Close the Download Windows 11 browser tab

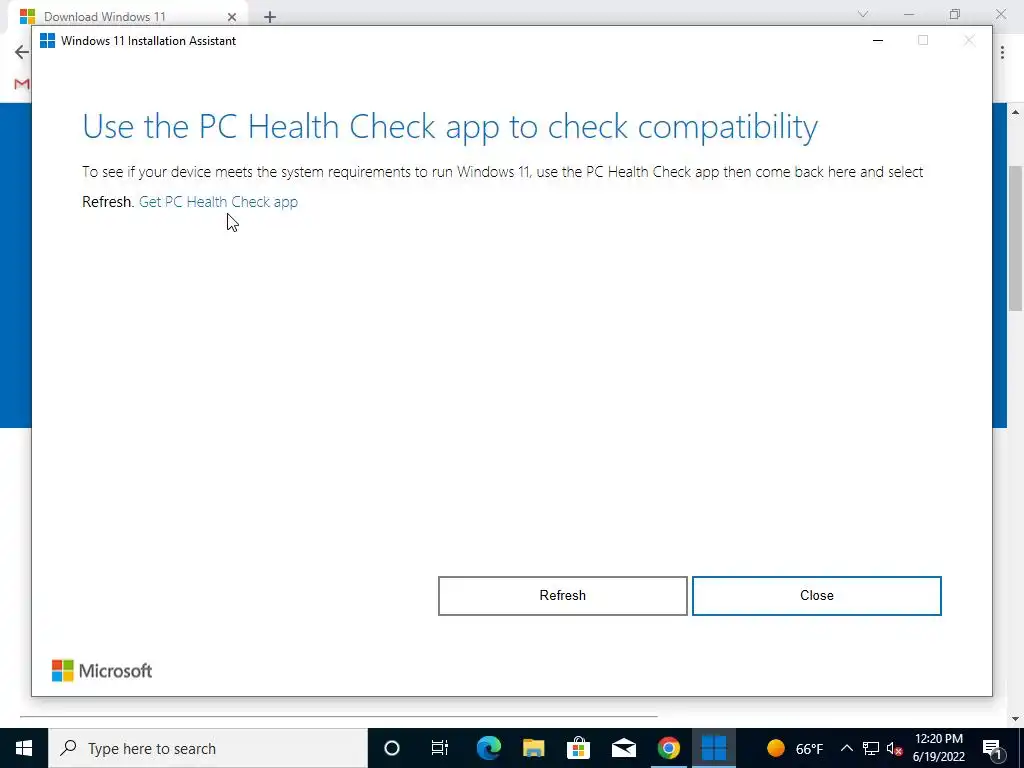(x=232, y=17)
